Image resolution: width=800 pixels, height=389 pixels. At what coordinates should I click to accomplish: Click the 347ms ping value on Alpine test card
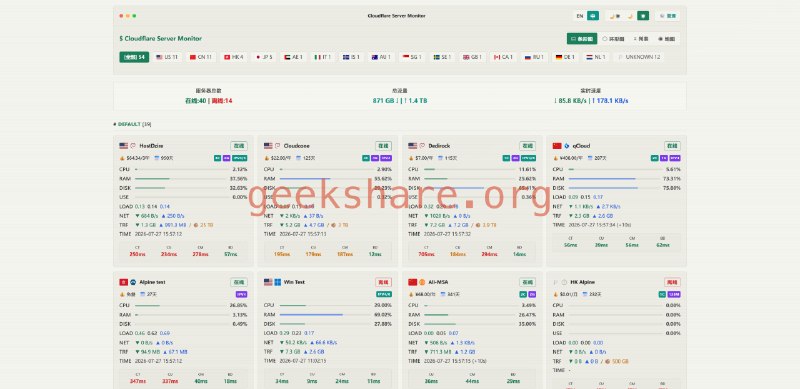pyautogui.click(x=137, y=381)
